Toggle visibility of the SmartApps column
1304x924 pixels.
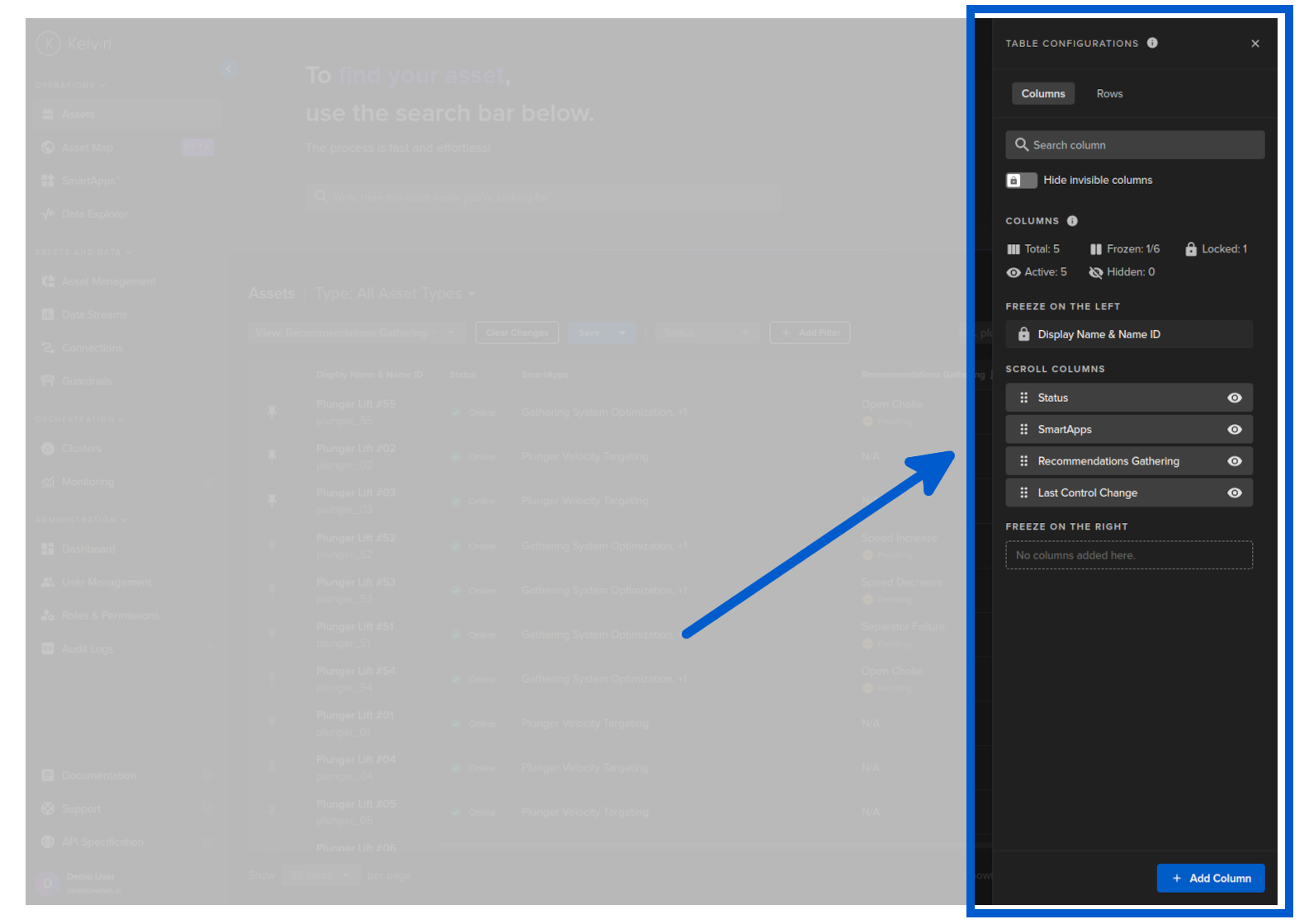[1234, 429]
